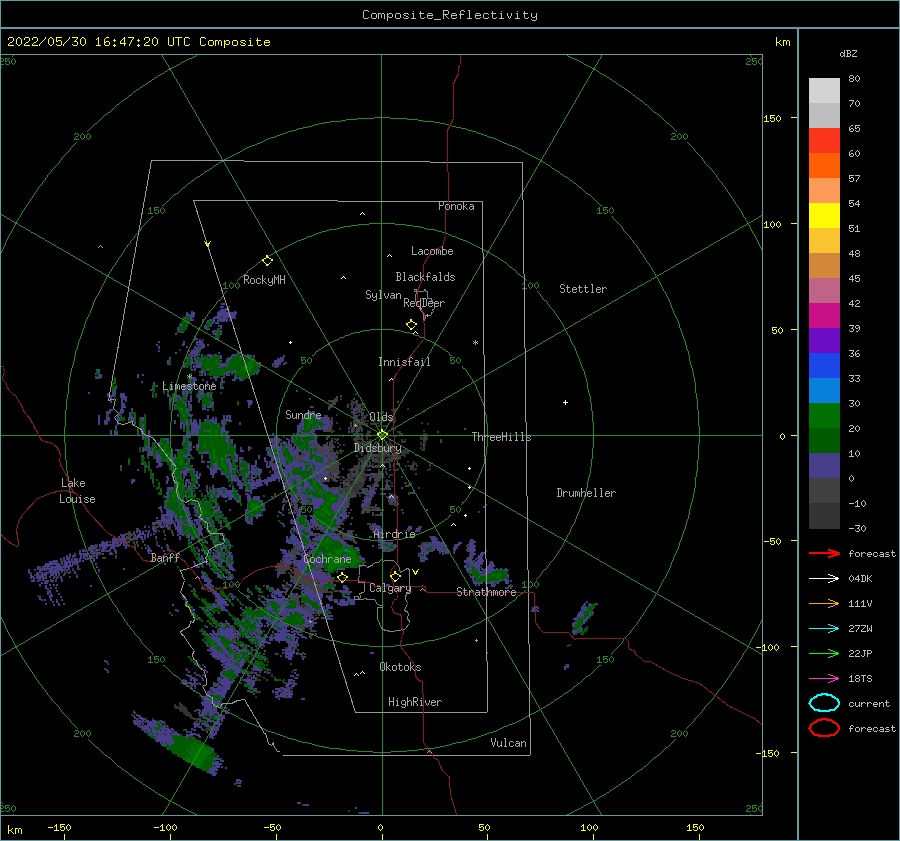Select the orange 111V arrow in legend
The image size is (900, 841).
tap(824, 603)
